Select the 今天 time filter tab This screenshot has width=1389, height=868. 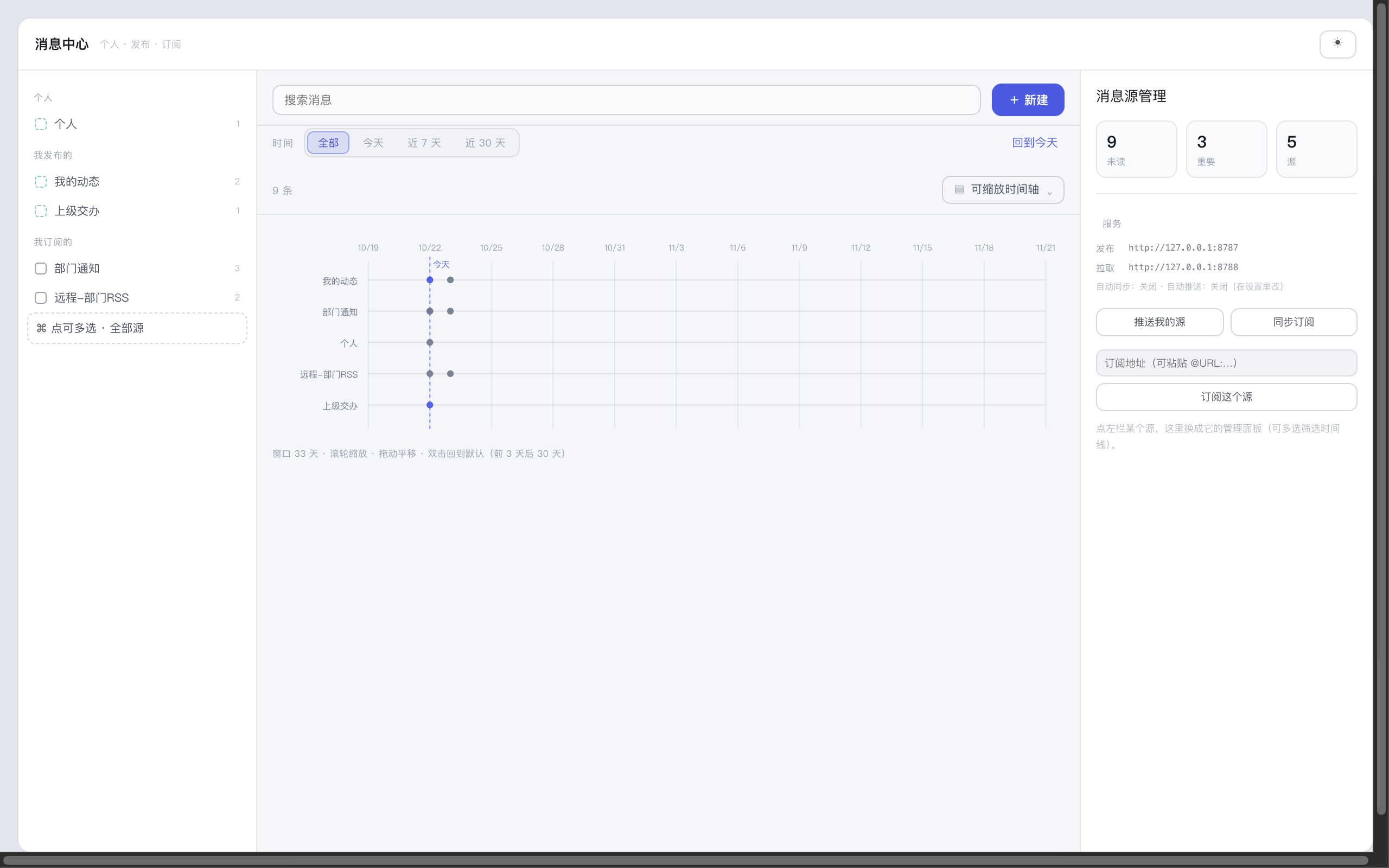pos(373,142)
